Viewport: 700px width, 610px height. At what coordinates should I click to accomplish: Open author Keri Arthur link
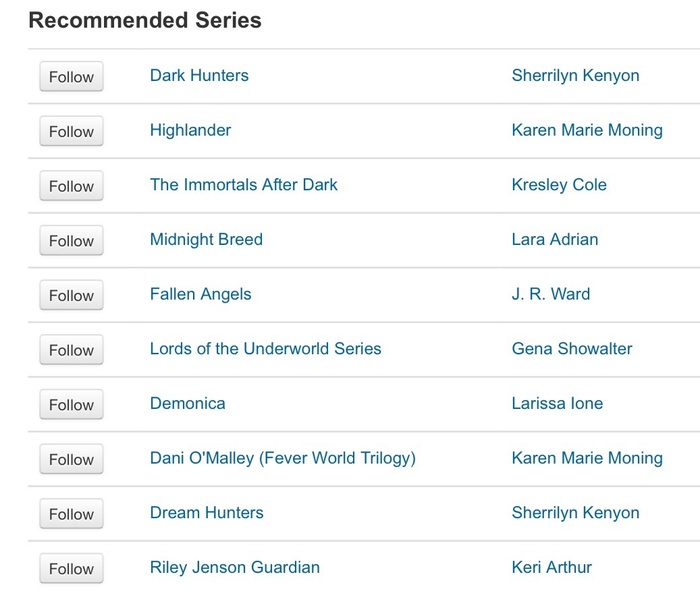click(x=551, y=567)
